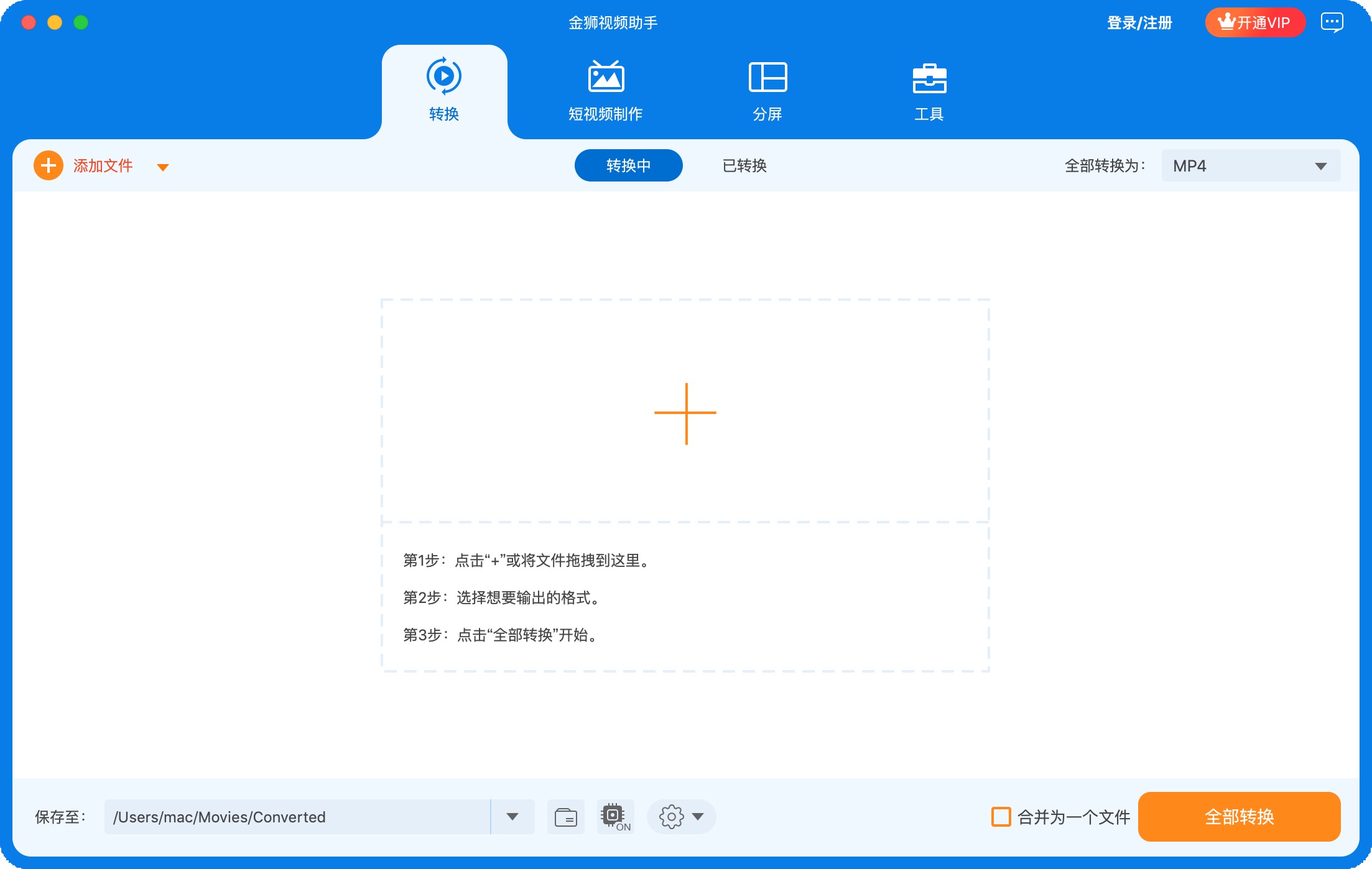Select the 转换中 converting tab
This screenshot has height=869, width=1372.
(628, 165)
